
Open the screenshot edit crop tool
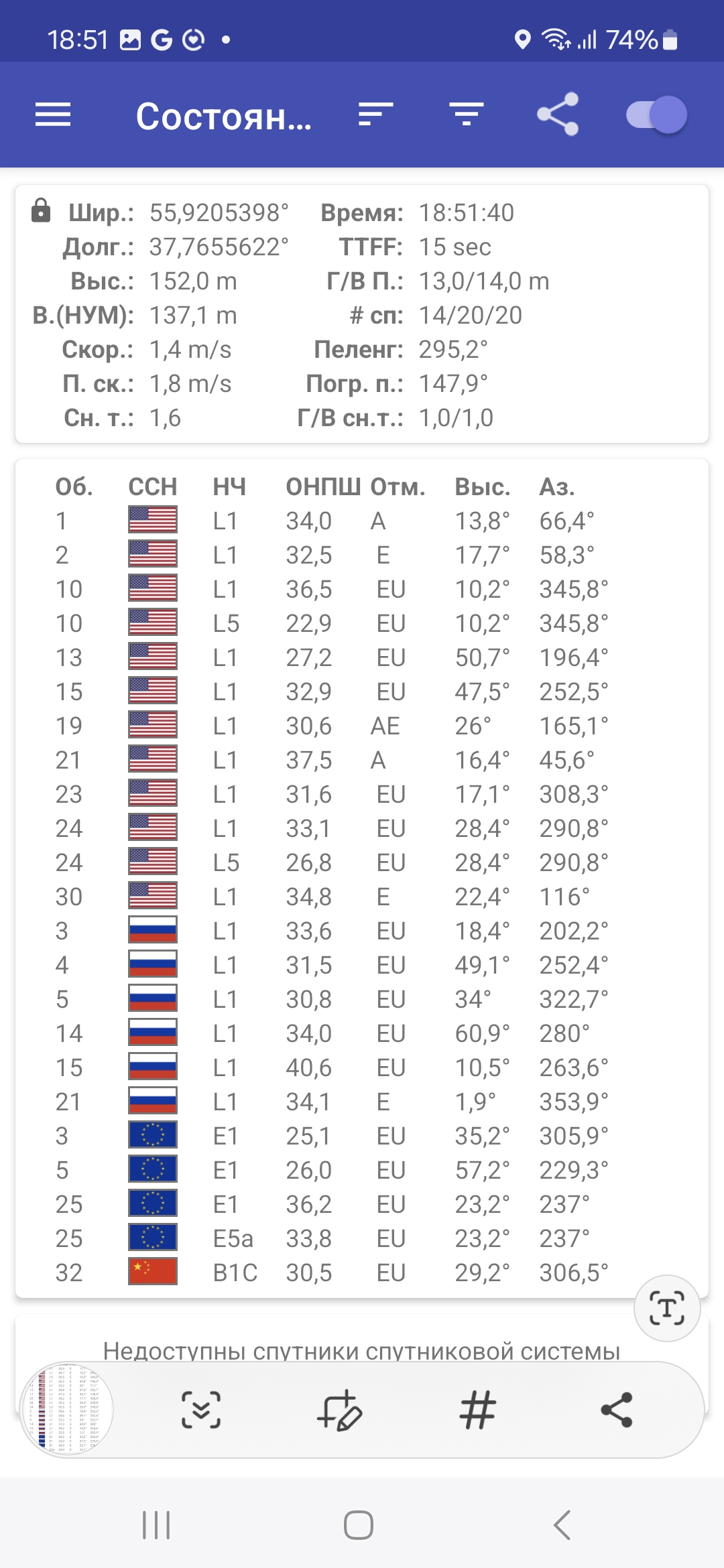point(339,1409)
